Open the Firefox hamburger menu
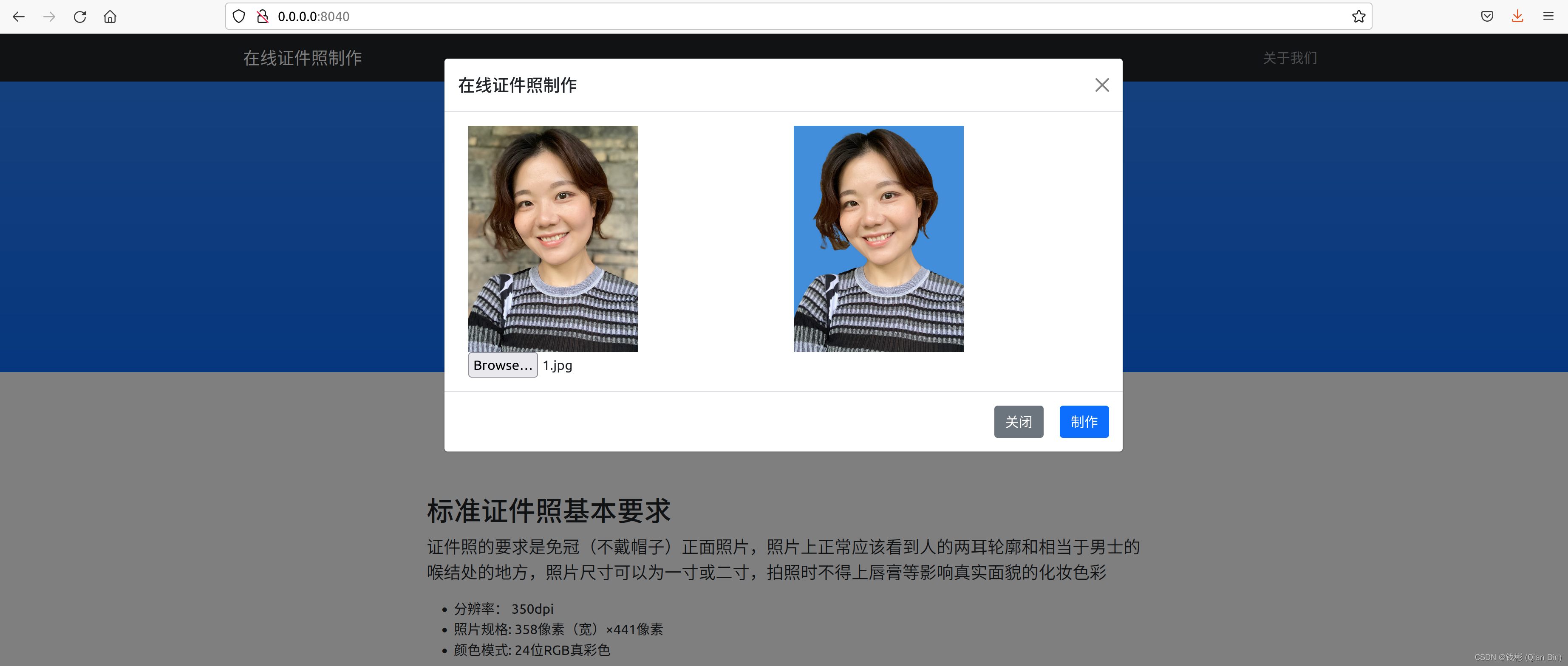The width and height of the screenshot is (1568, 666). click(x=1548, y=17)
